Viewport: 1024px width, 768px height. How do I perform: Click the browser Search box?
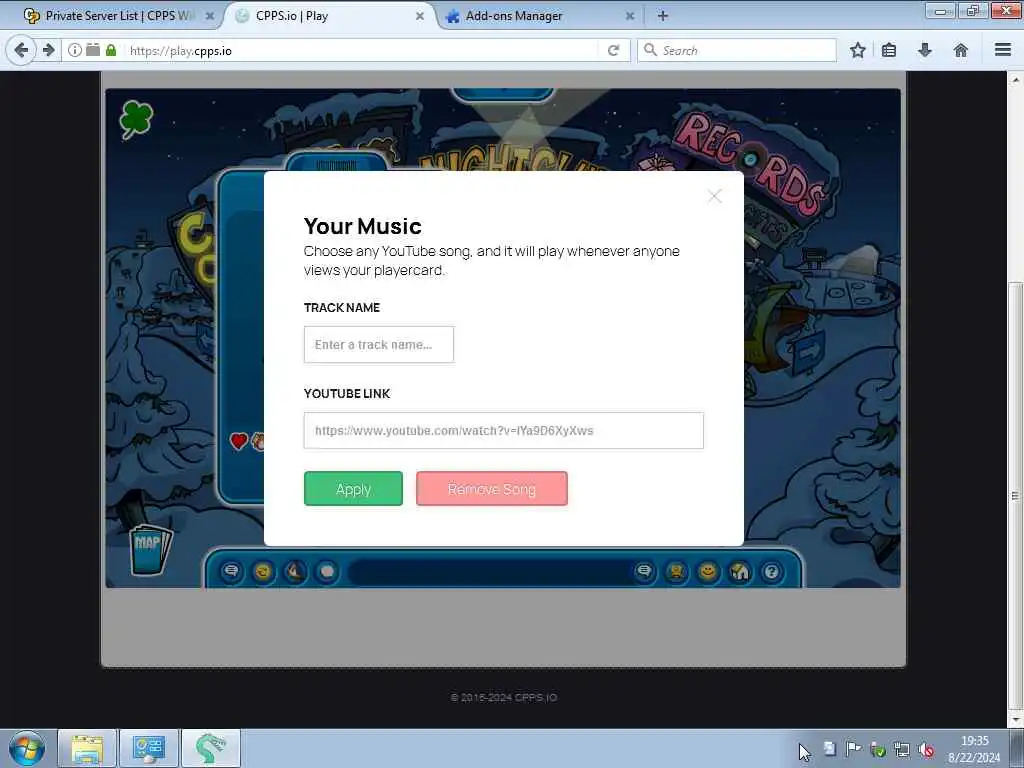coord(737,50)
